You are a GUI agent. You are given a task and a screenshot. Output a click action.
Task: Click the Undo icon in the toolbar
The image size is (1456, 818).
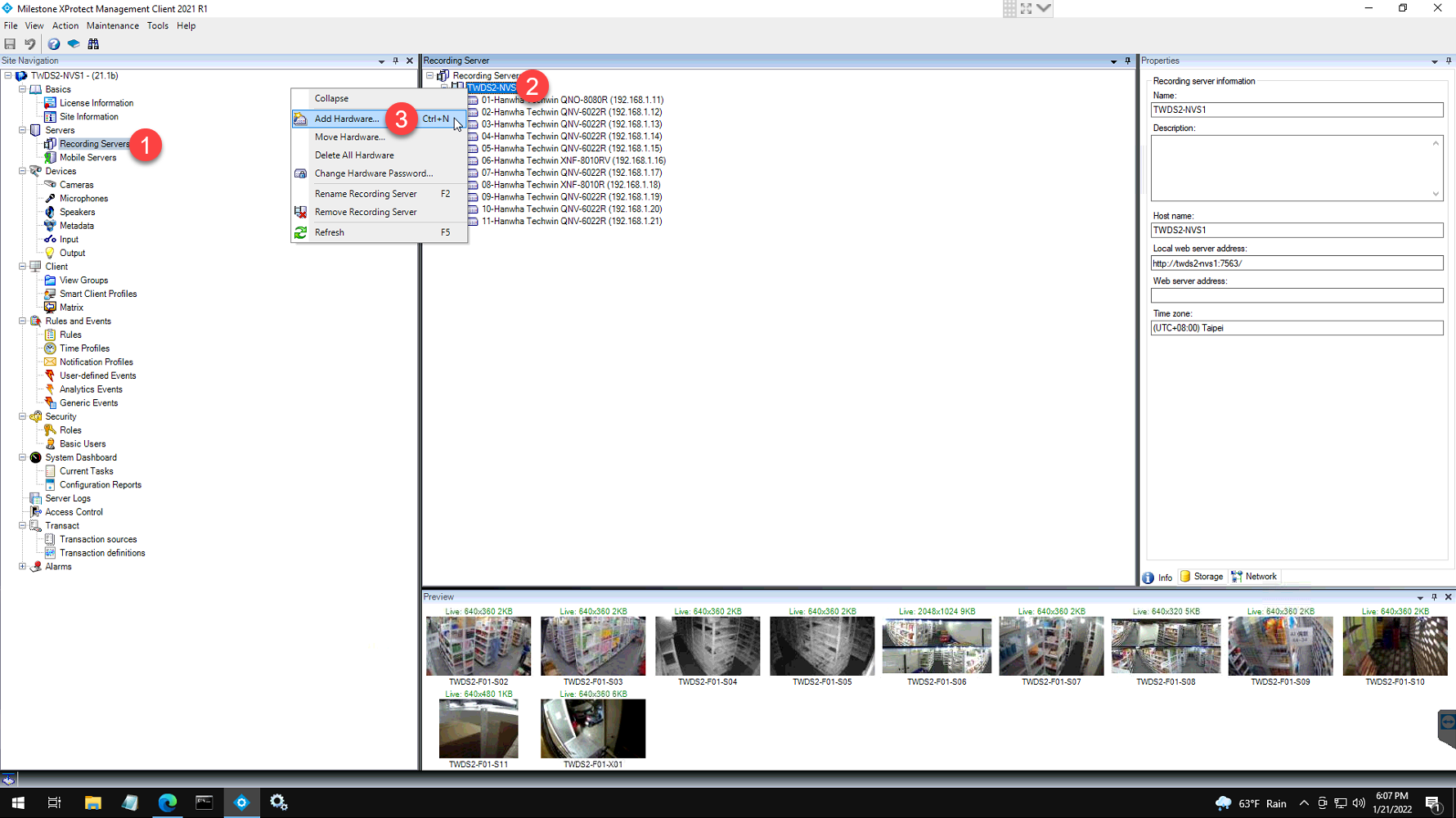click(30, 44)
